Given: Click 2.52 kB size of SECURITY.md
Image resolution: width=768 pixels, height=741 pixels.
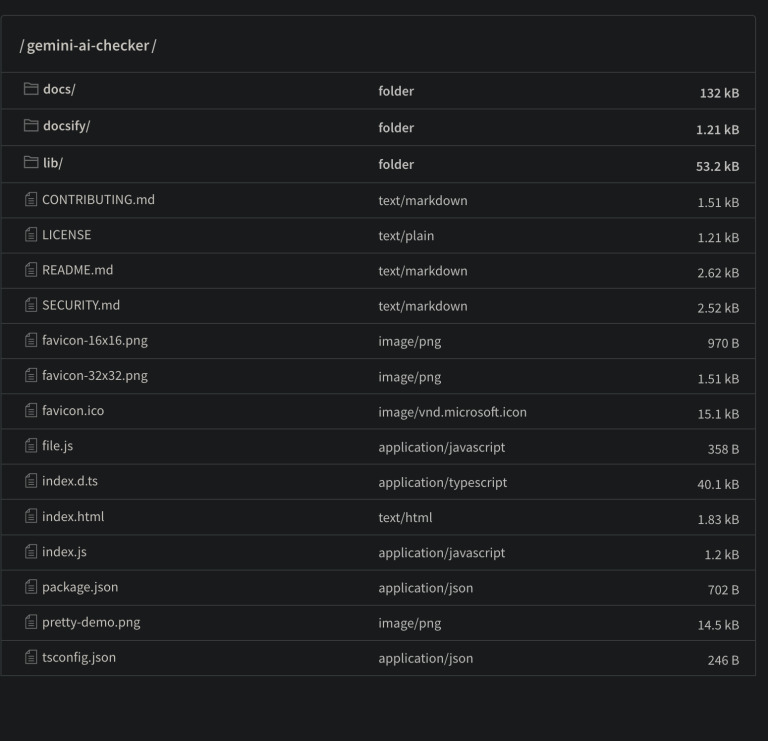Looking at the screenshot, I should pyautogui.click(x=718, y=308).
